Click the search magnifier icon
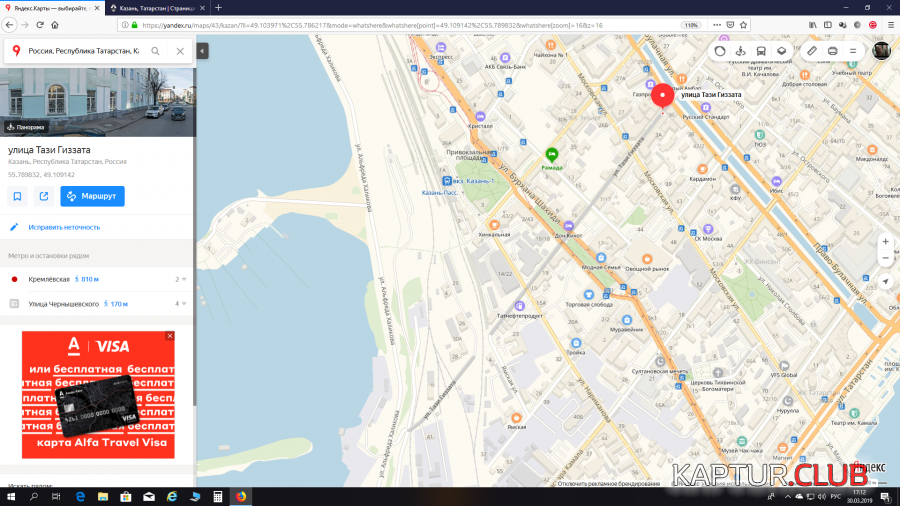The height and width of the screenshot is (506, 900). (x=155, y=51)
